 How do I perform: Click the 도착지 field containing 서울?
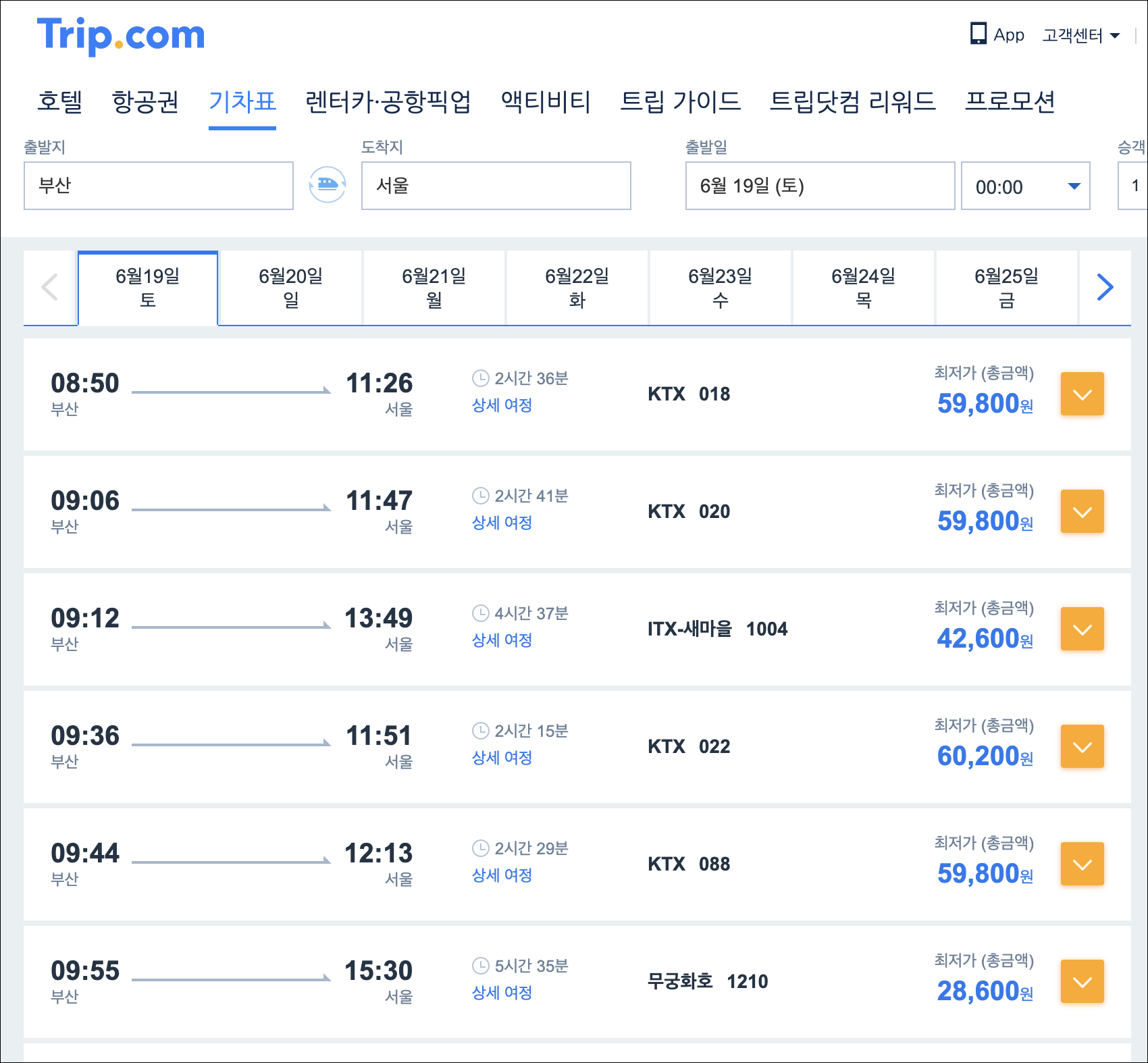tap(496, 186)
